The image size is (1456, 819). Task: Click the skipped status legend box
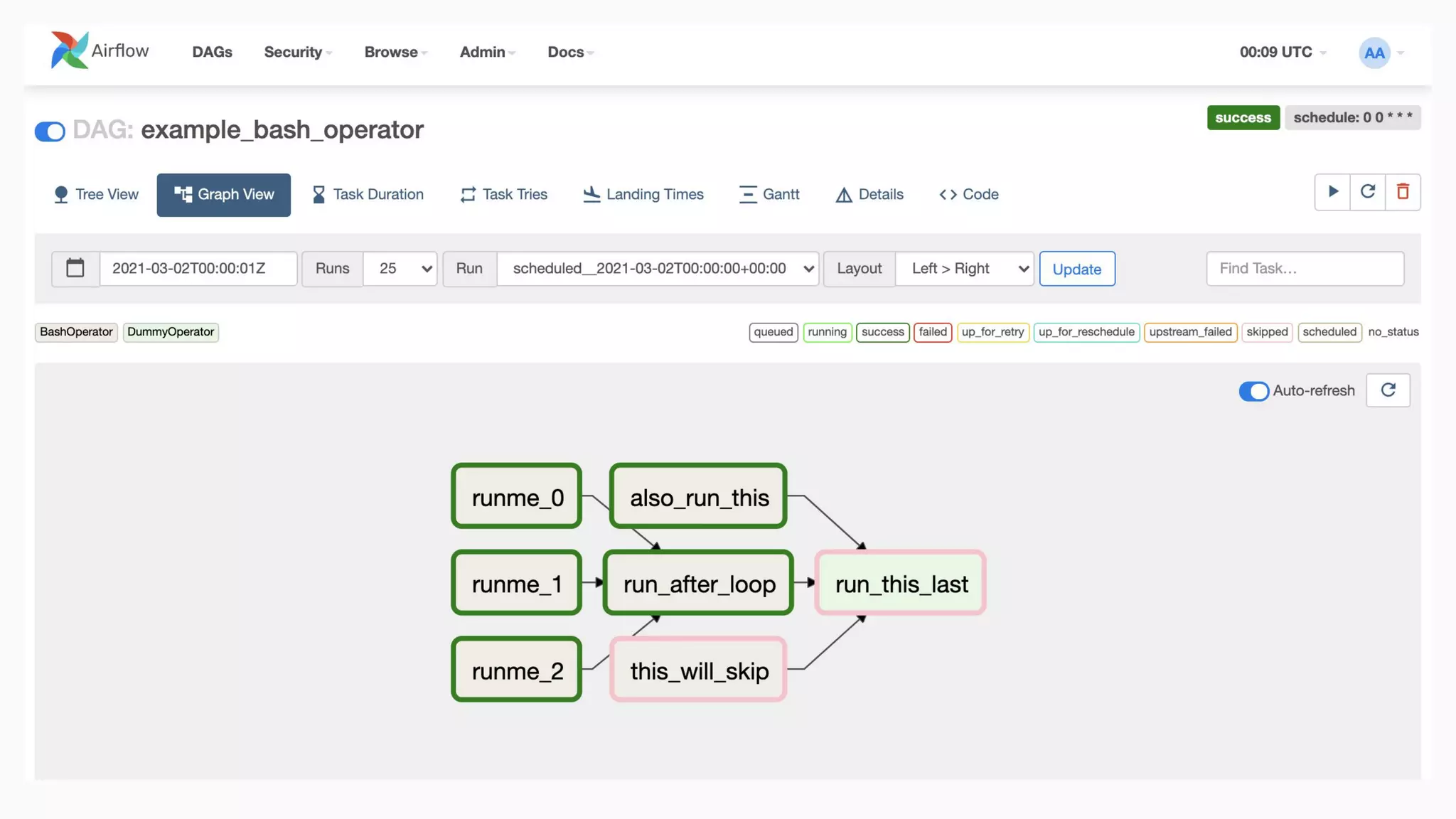[1266, 332]
